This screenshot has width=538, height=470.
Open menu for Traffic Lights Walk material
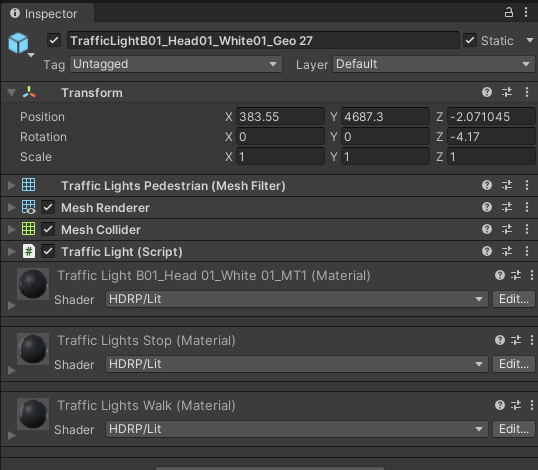(x=531, y=405)
